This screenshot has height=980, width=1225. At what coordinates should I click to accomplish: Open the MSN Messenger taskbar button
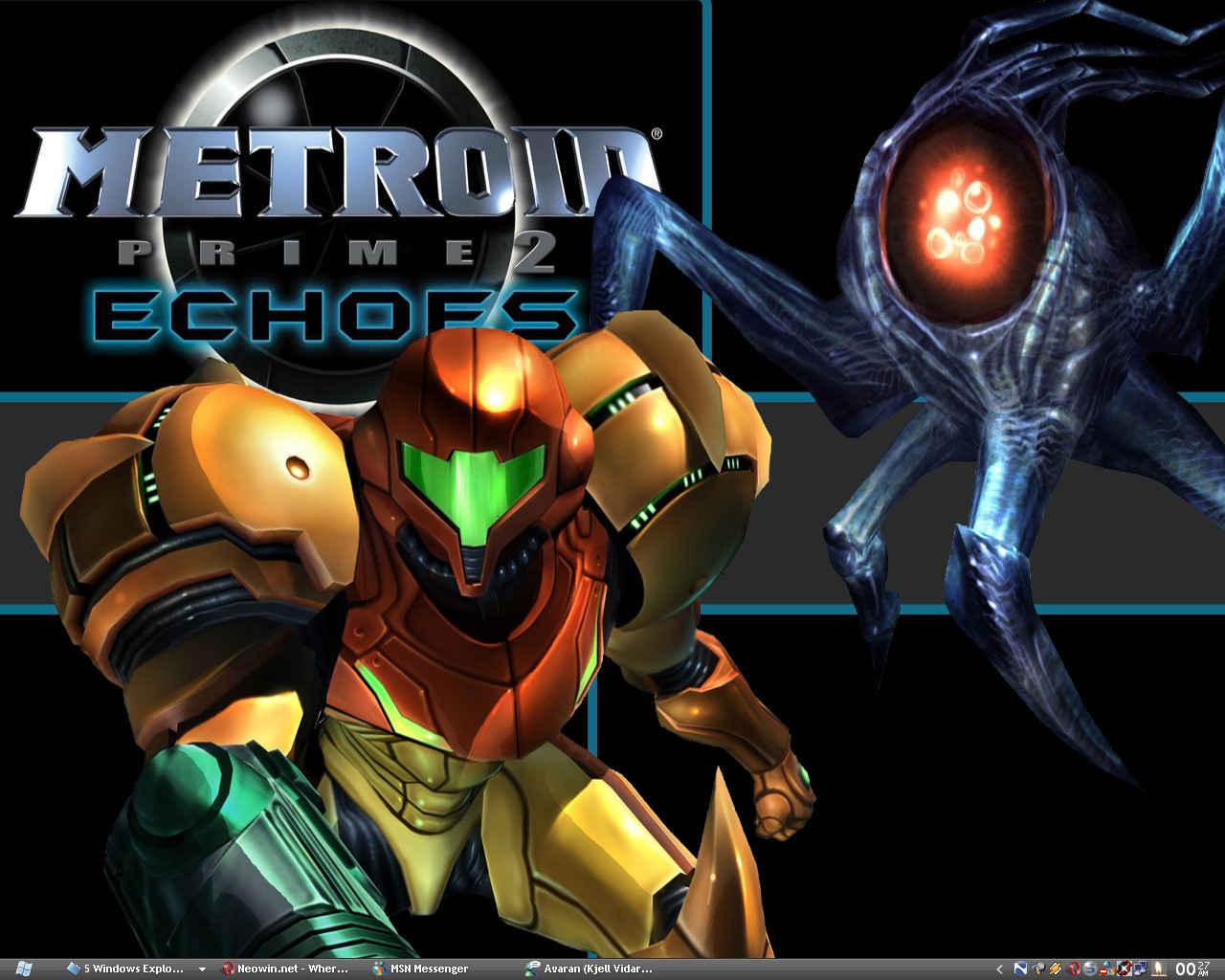423,969
